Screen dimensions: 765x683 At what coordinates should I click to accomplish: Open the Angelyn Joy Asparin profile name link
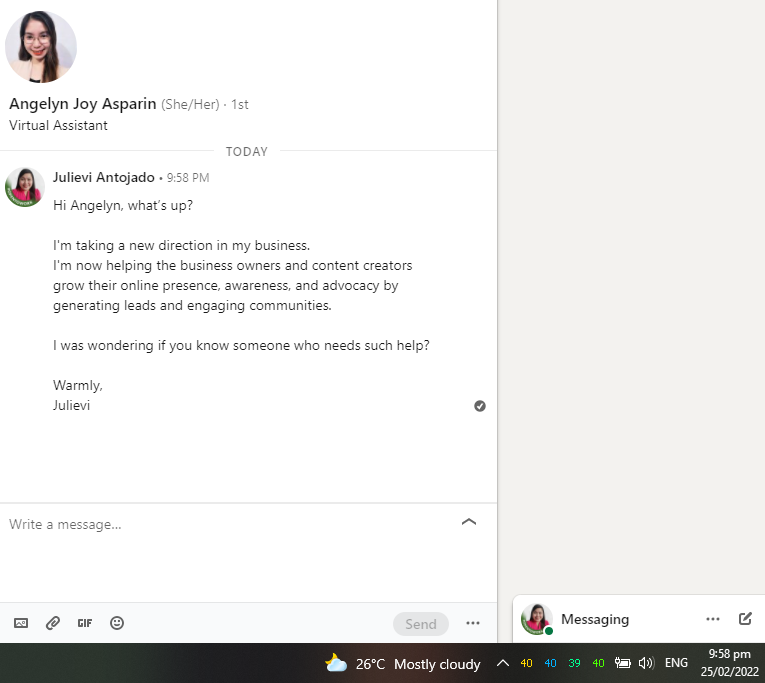(x=82, y=104)
